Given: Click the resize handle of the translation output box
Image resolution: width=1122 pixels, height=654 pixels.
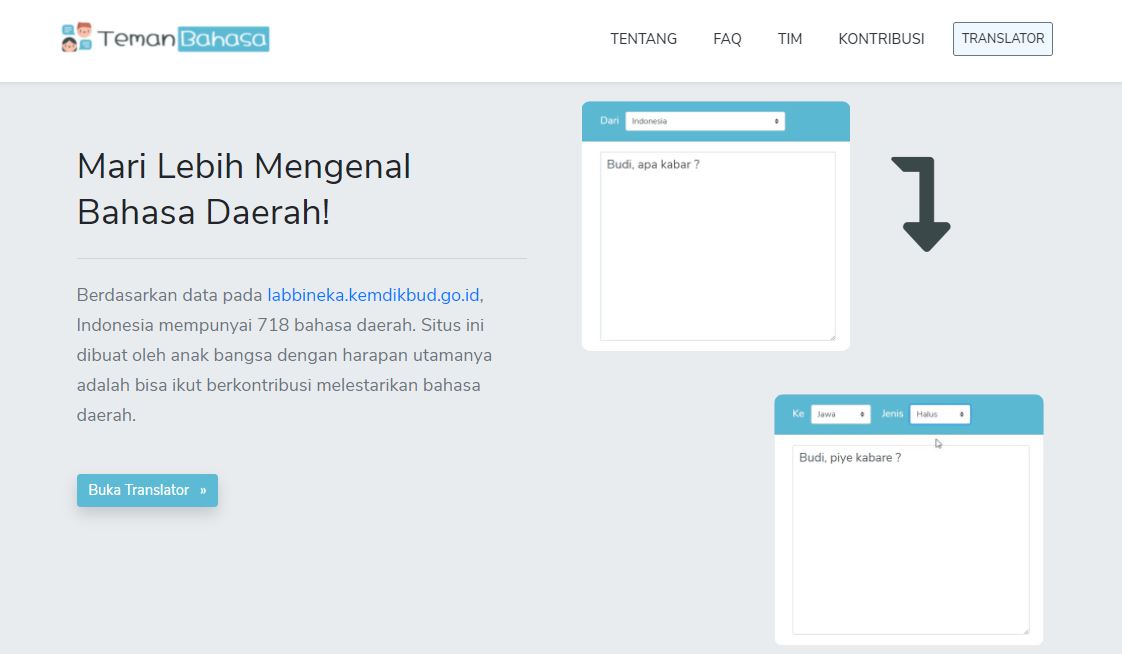Looking at the screenshot, I should (x=1024, y=629).
